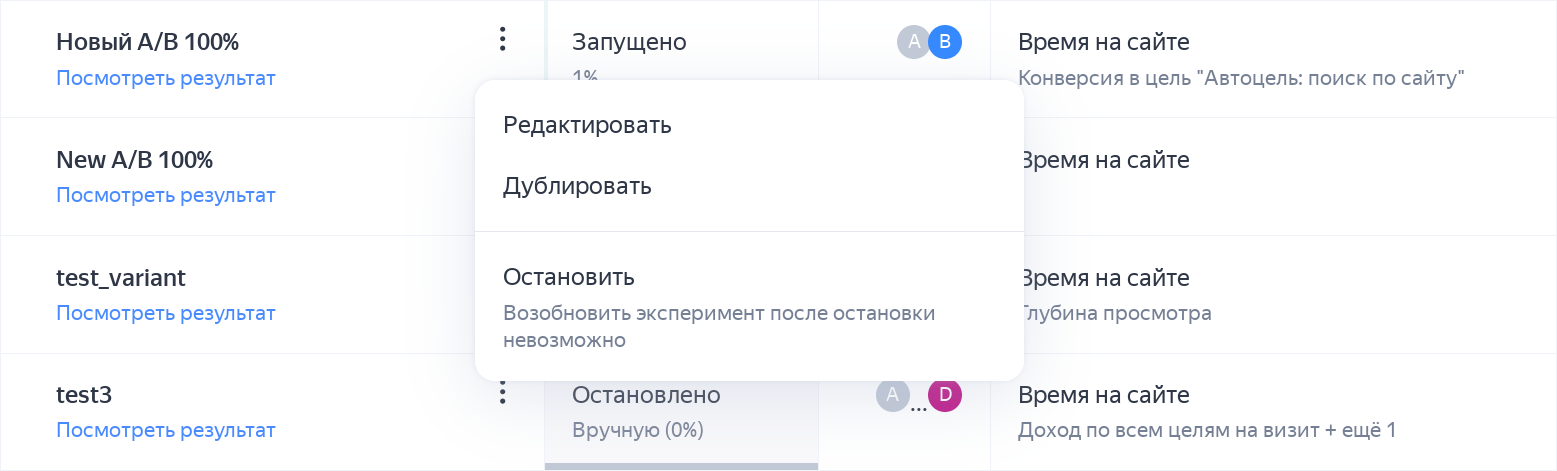This screenshot has height=471, width=1557.
Task: Open the three-dot menu for test3
Action: 502,393
